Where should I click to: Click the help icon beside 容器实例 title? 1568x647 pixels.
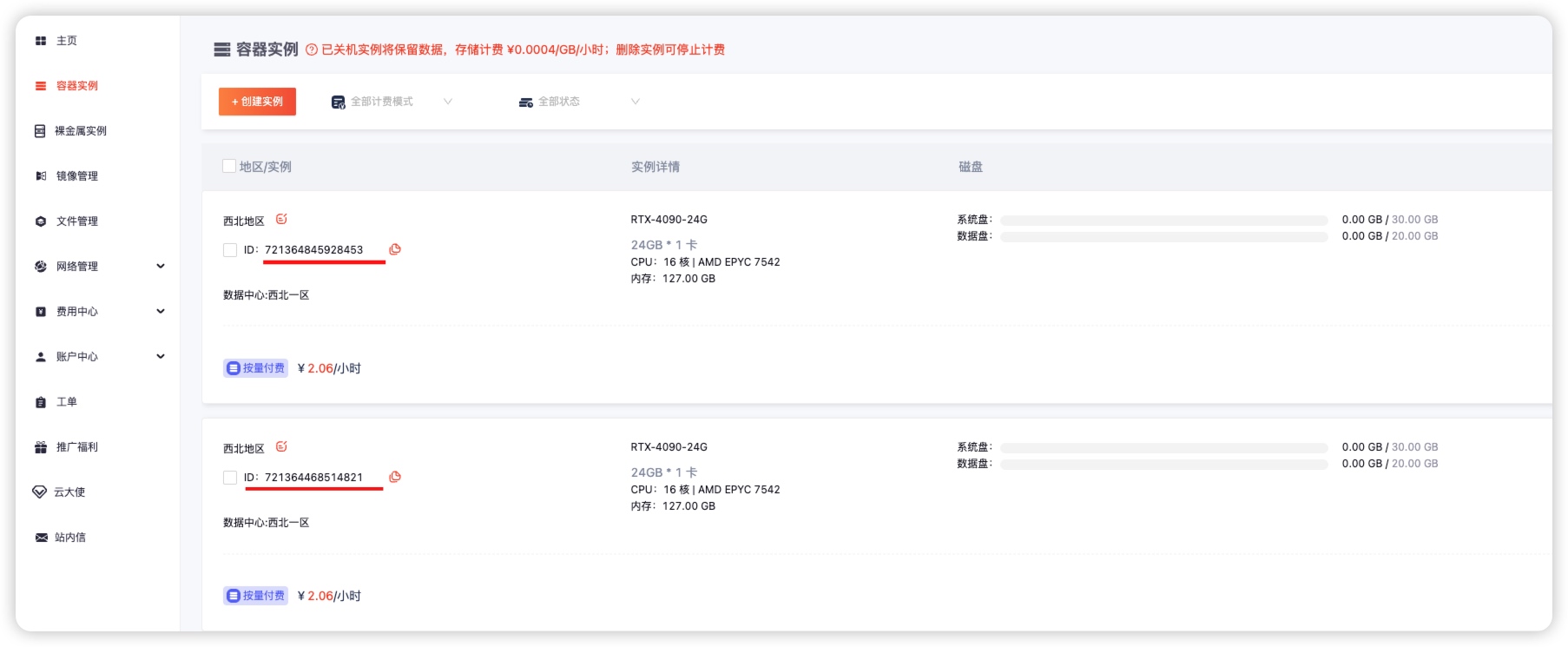coord(312,50)
